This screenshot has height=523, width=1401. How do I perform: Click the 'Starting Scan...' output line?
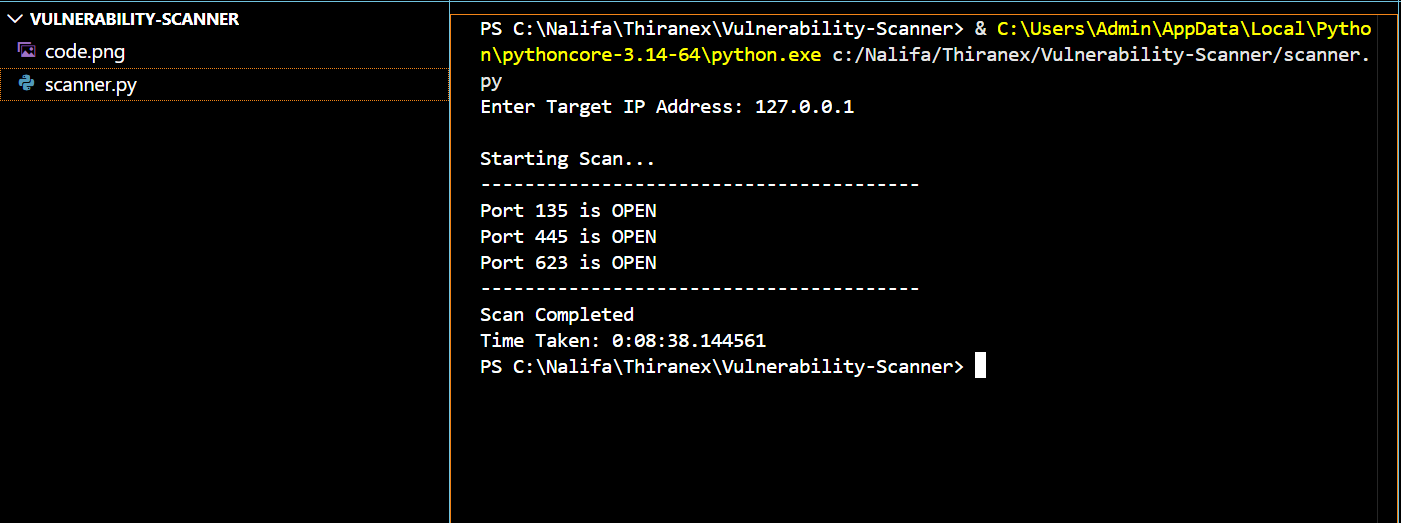click(568, 159)
